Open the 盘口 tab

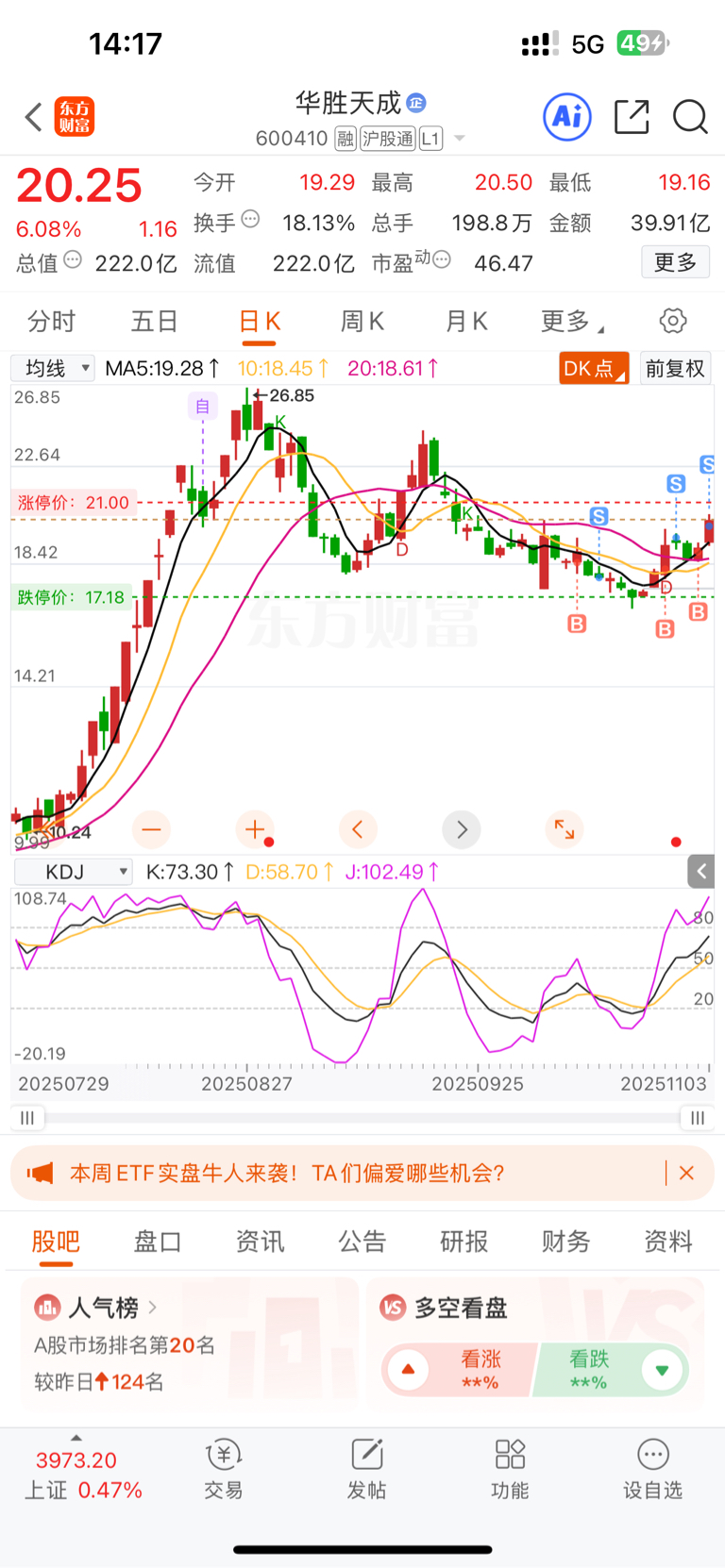pyautogui.click(x=158, y=1242)
